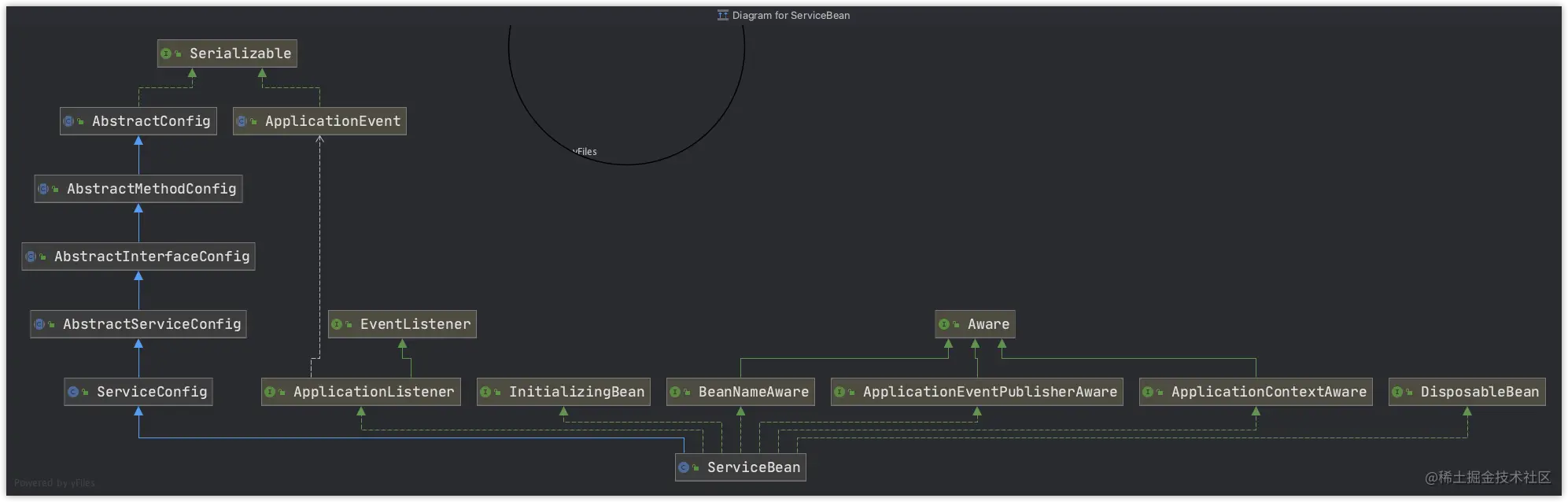
Task: Select the AbstractMethodConfig node
Action: [x=138, y=189]
